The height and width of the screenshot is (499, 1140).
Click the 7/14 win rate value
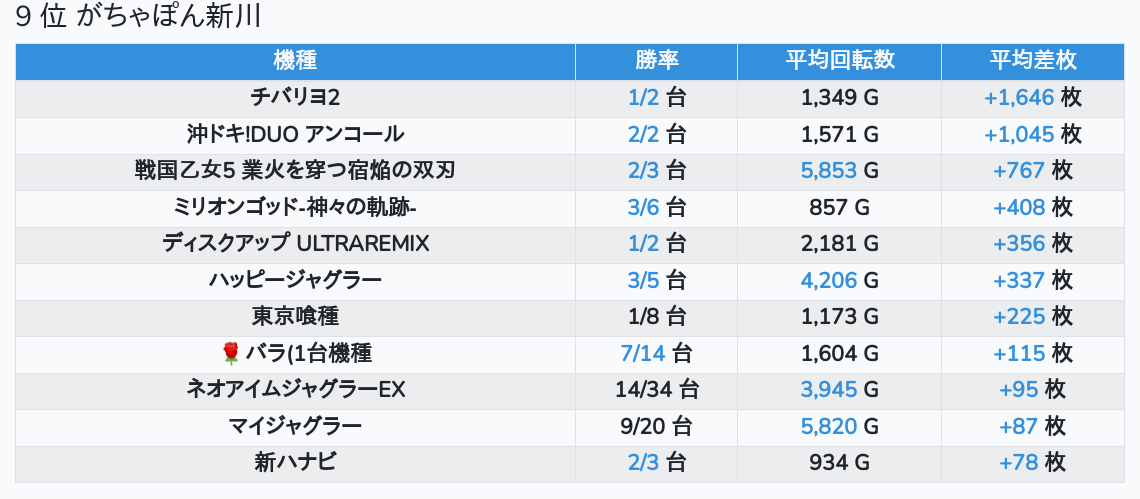643,354
